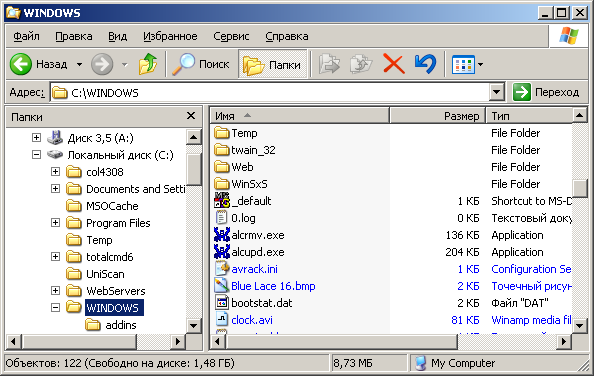The image size is (594, 376).
Task: Select the Blue Lace 16.bmp icon
Action: coord(222,286)
